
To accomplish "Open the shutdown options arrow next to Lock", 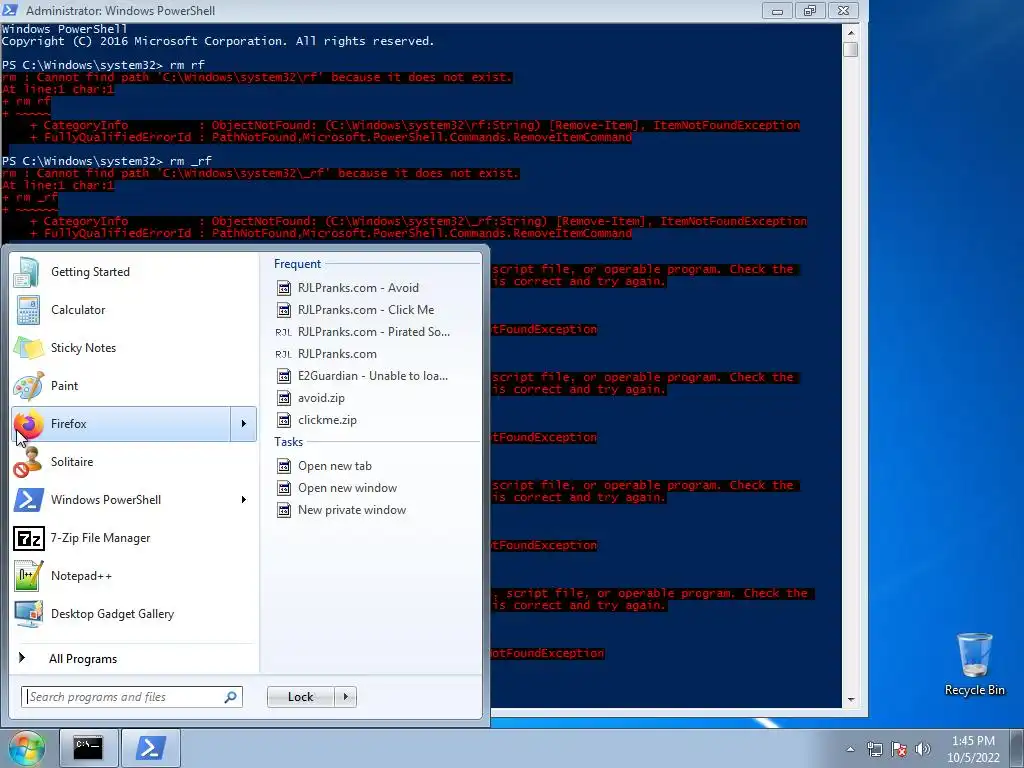I will tap(345, 697).
